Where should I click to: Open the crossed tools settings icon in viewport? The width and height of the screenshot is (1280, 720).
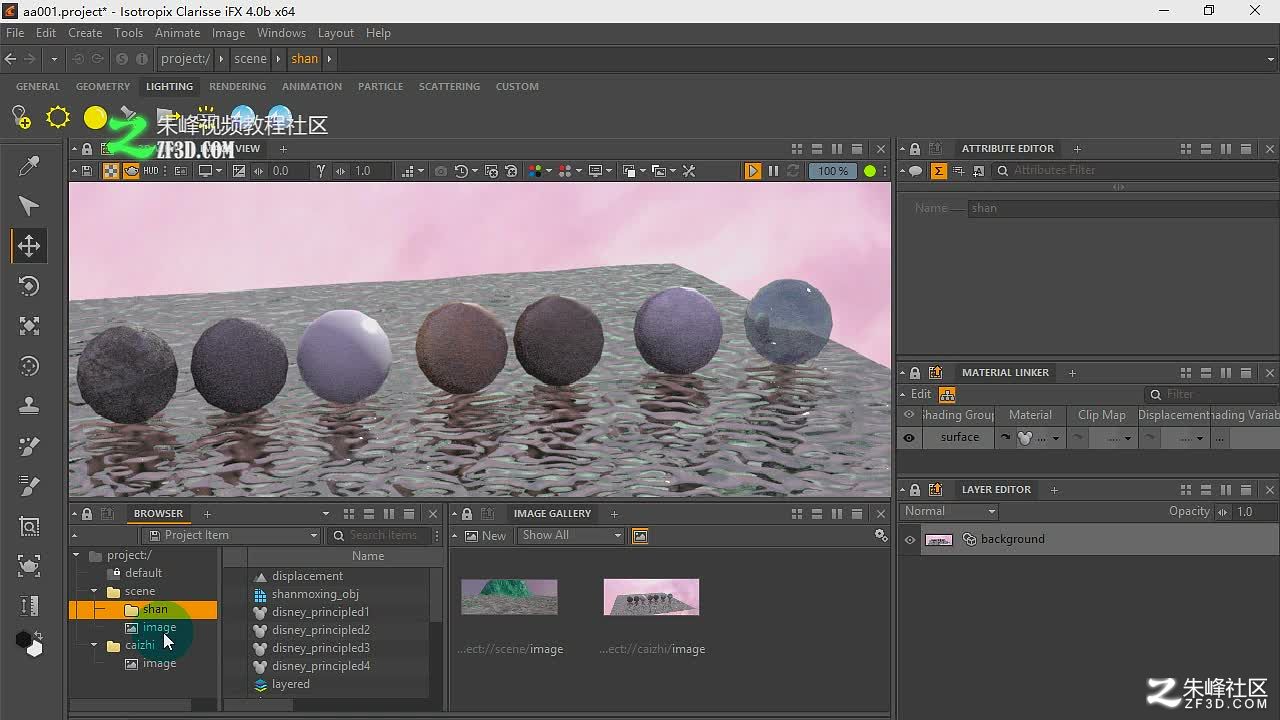[689, 171]
